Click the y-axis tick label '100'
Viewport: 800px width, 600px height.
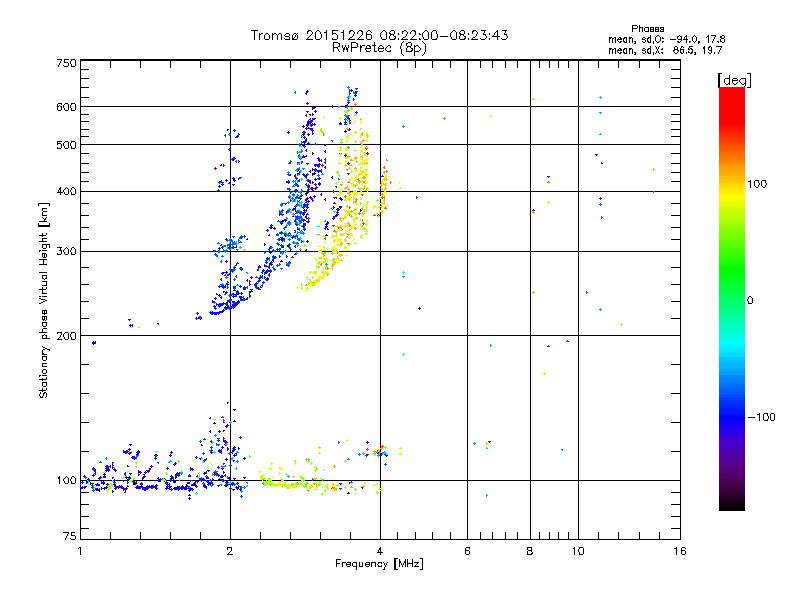66,481
